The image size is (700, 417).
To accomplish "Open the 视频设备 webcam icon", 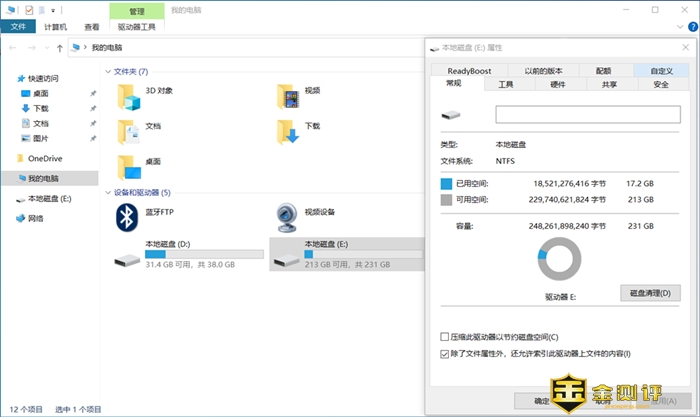I will click(286, 215).
